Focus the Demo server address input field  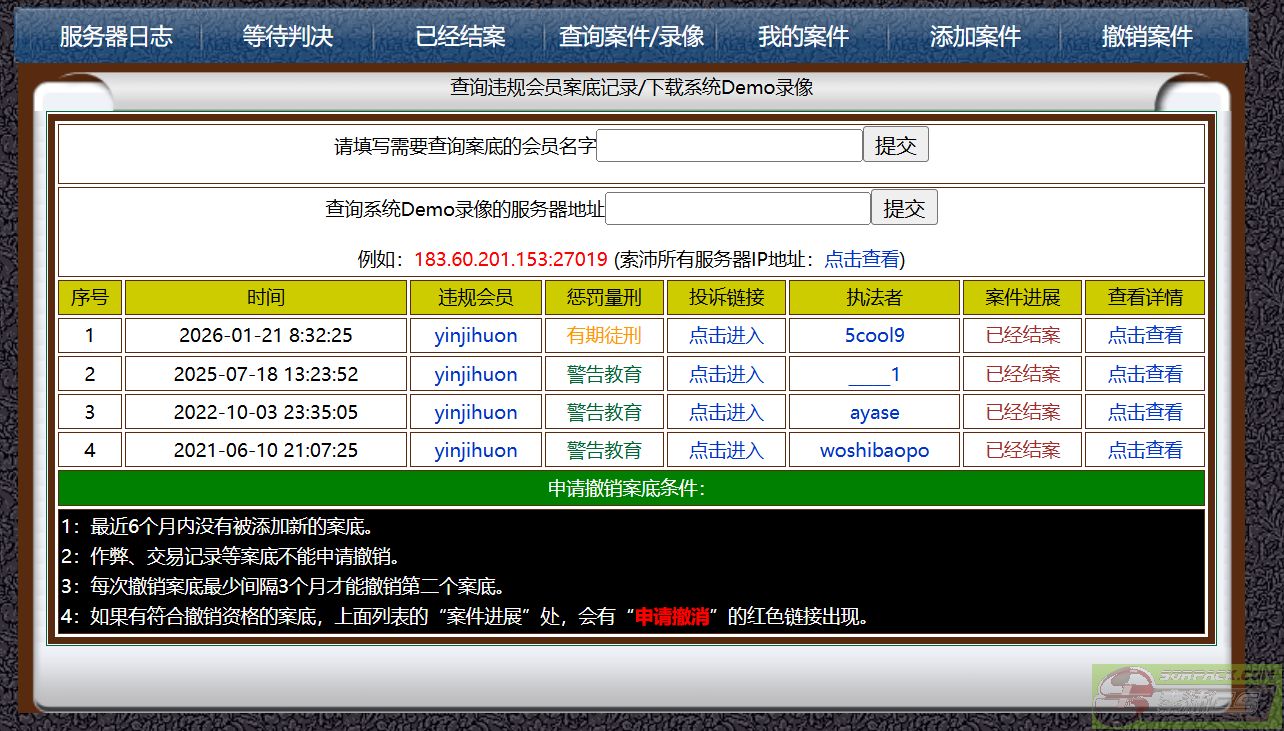coord(738,209)
